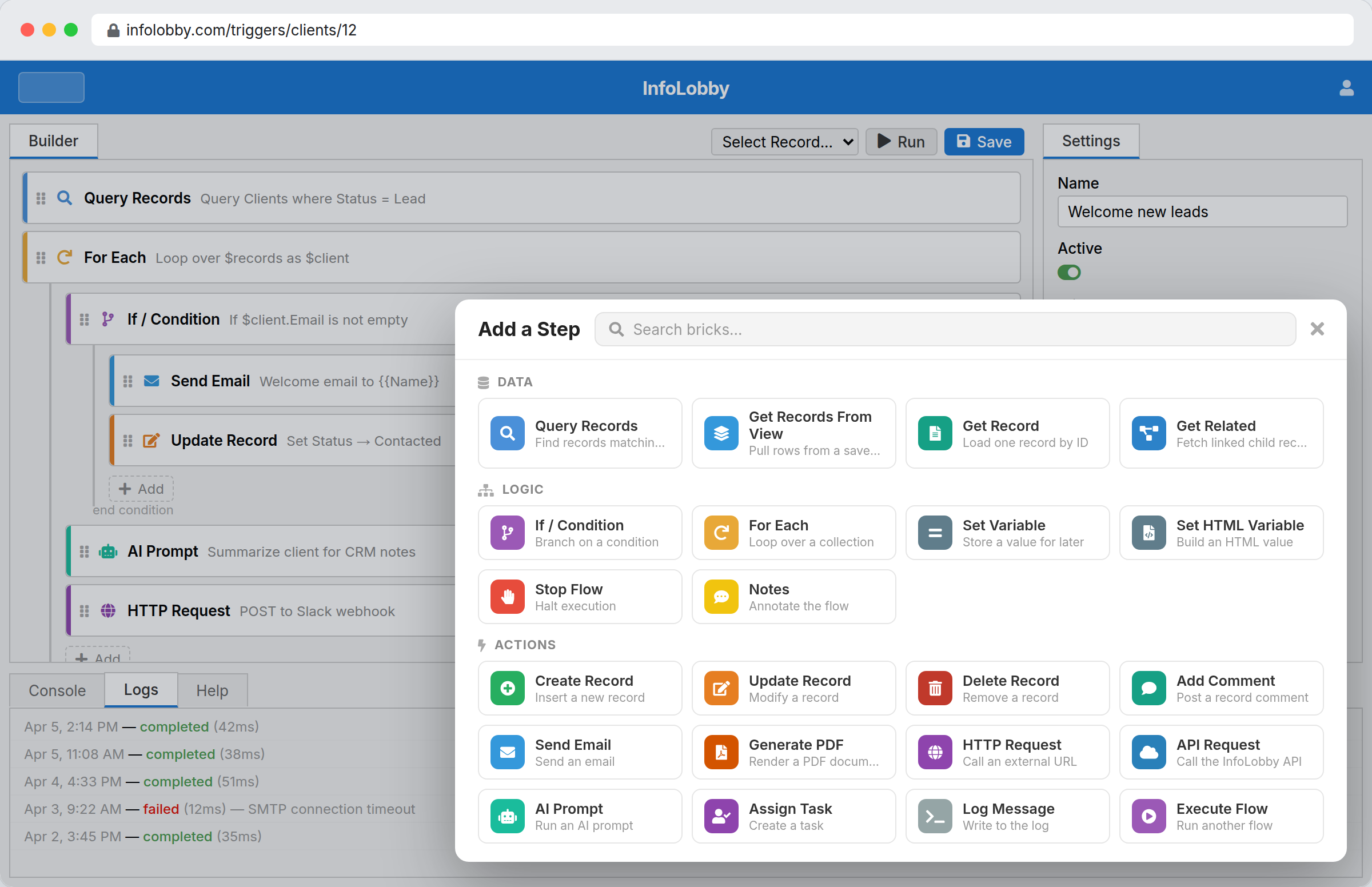
Task: Switch to the Console tab
Action: click(57, 690)
